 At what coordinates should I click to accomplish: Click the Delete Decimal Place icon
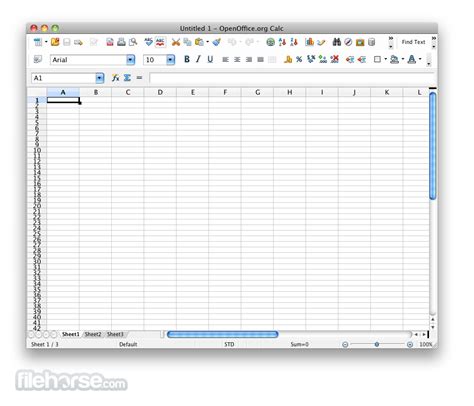tap(334, 59)
